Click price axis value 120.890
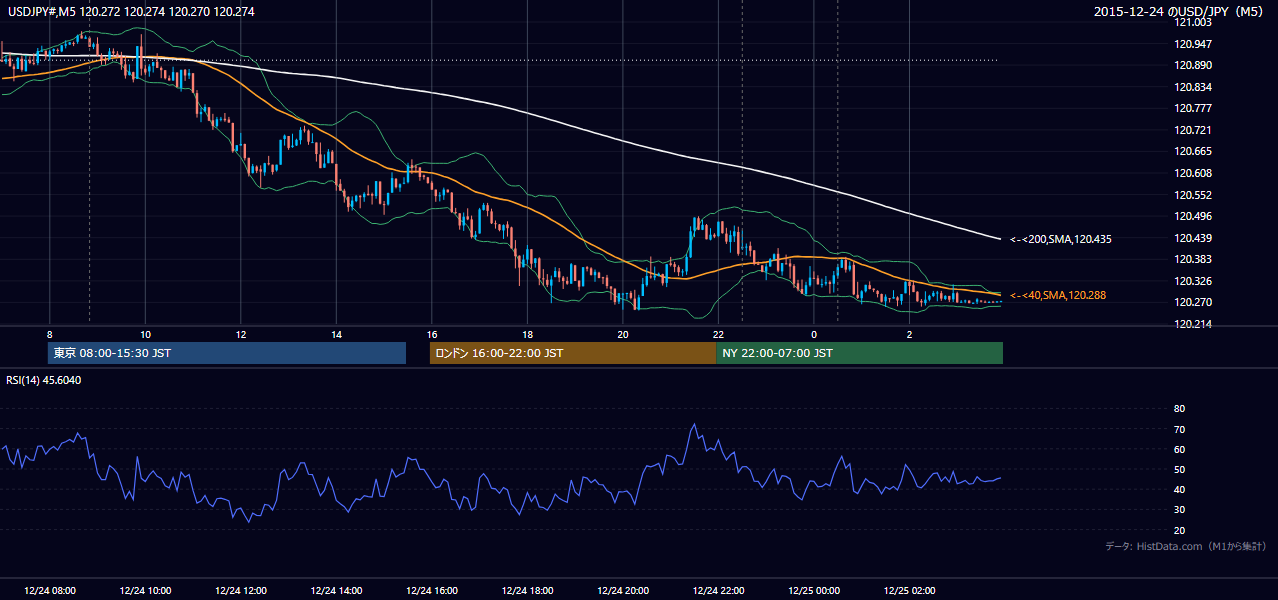Screen dimensions: 1278x600 coord(1192,65)
